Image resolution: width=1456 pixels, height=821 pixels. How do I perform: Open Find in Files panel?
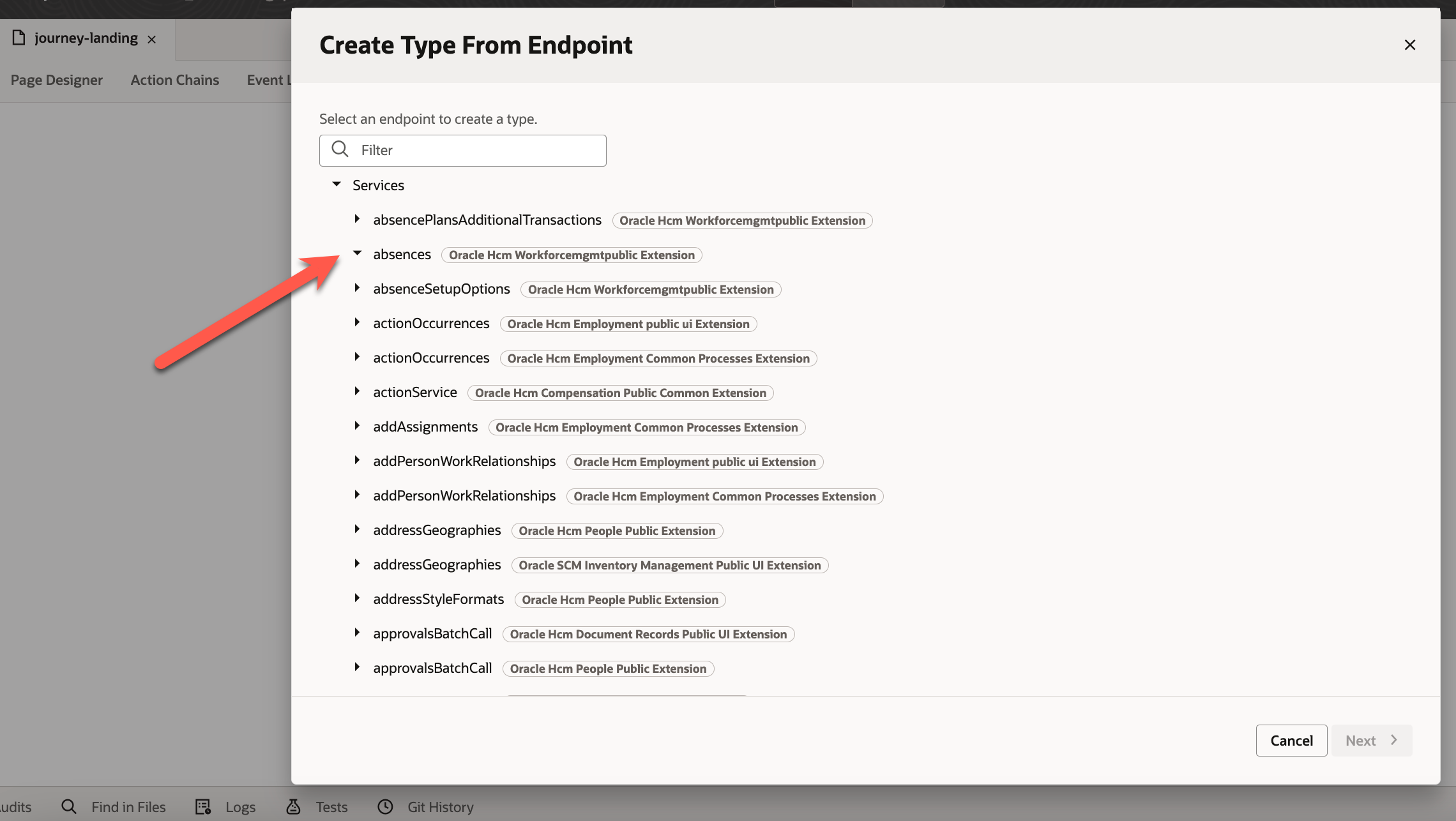point(128,807)
